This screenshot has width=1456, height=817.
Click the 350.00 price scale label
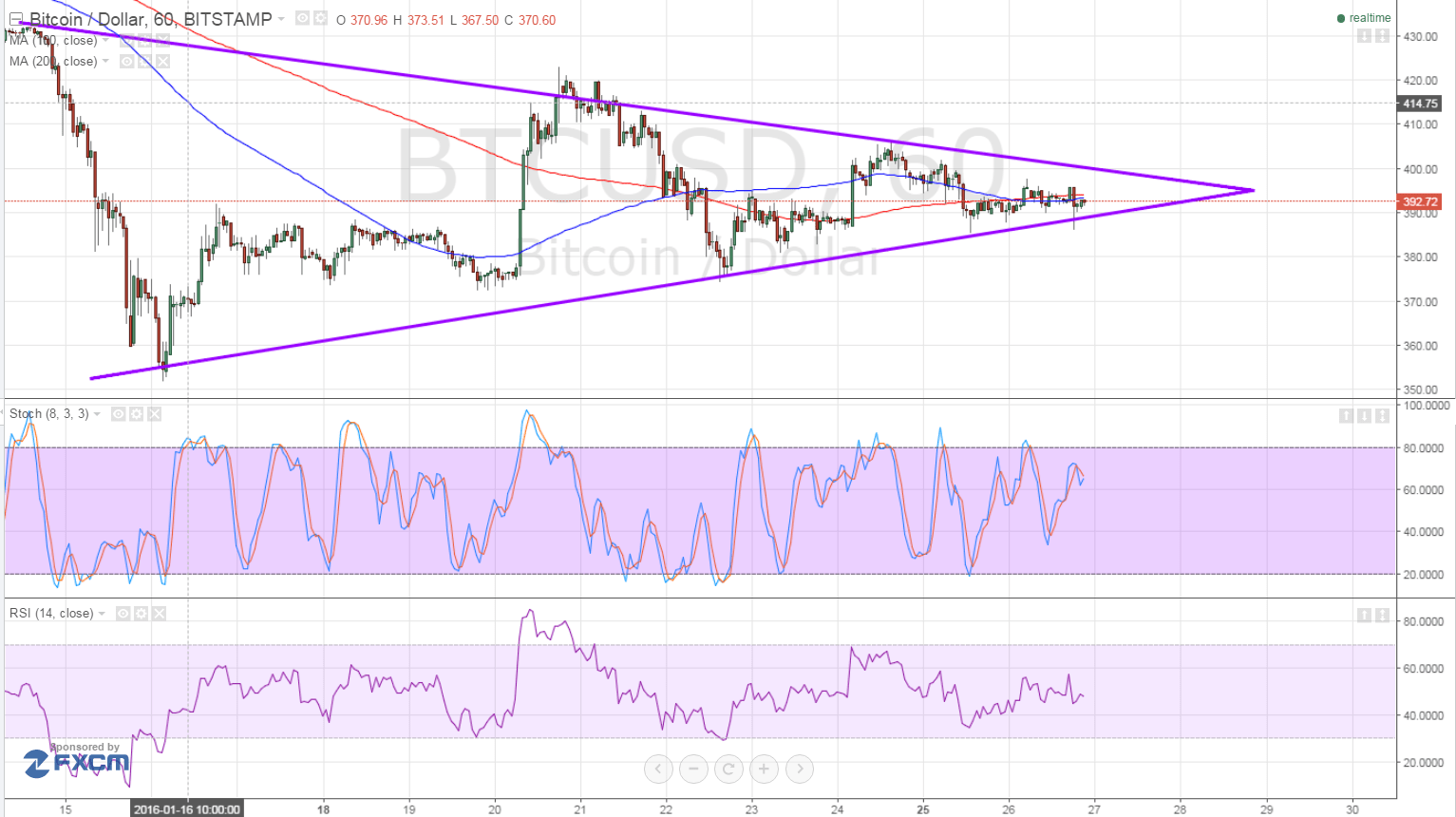1420,390
